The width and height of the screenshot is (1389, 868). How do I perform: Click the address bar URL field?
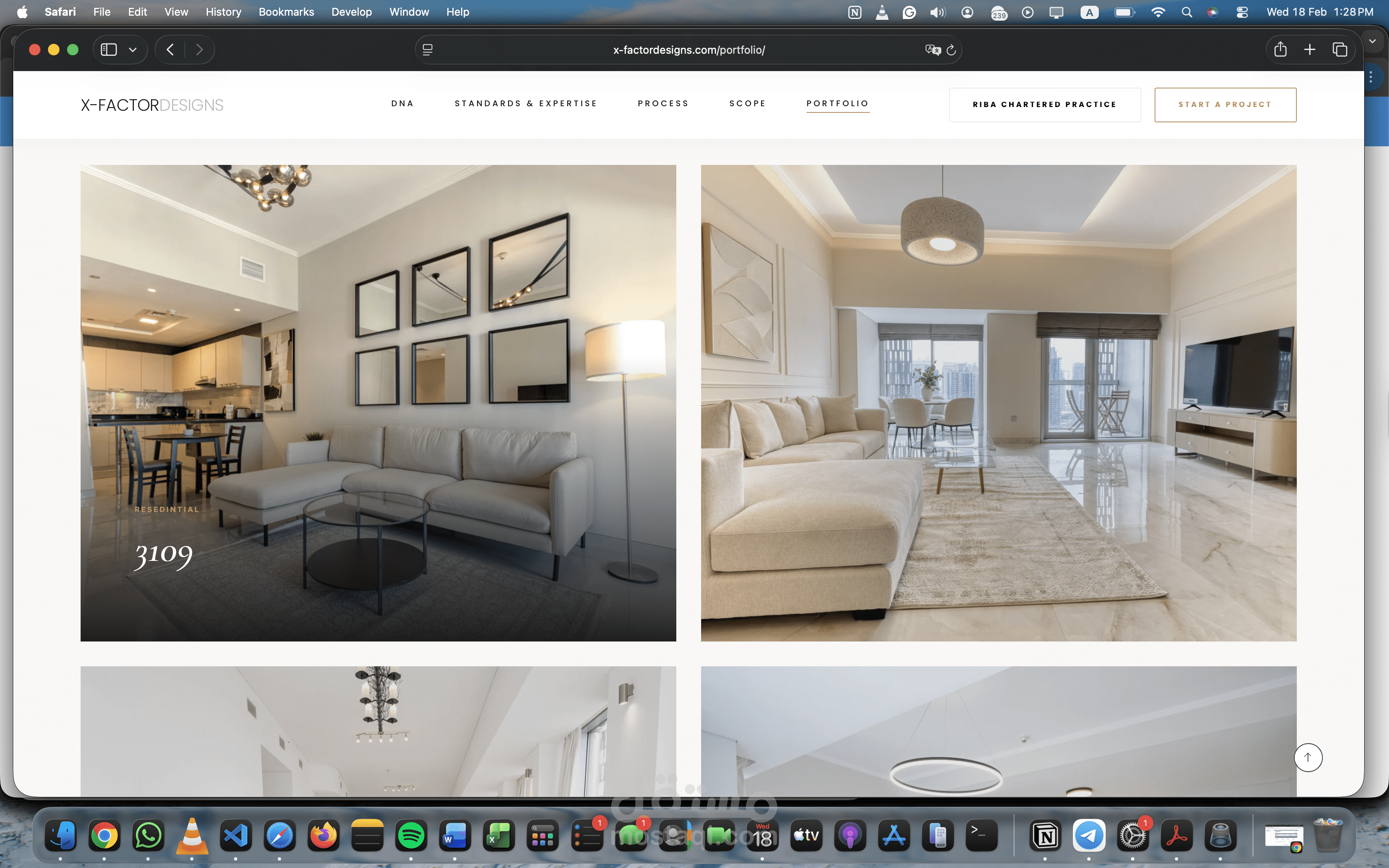coord(688,50)
